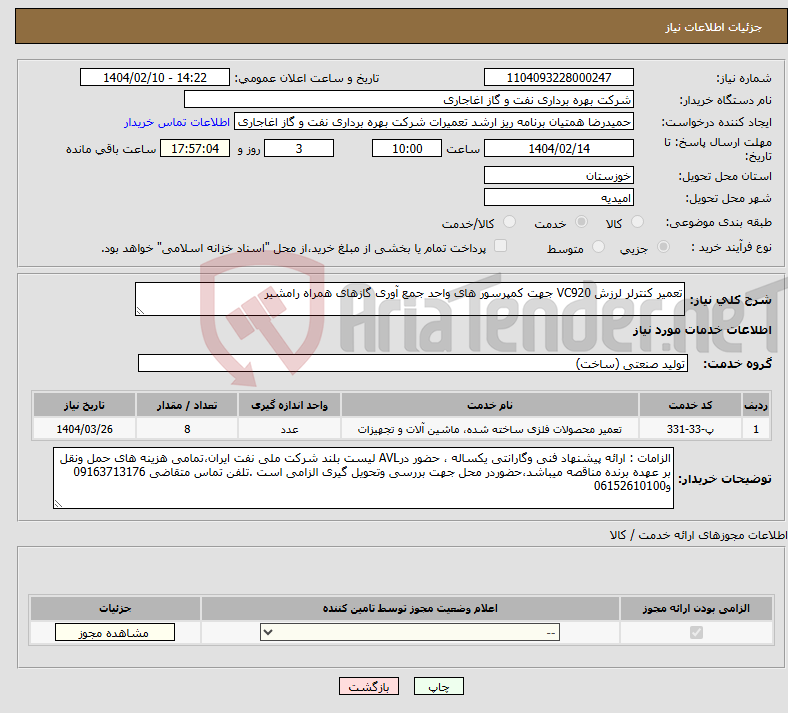Click the row number cell 1
Viewport: 788px width, 713px height.
(756, 429)
